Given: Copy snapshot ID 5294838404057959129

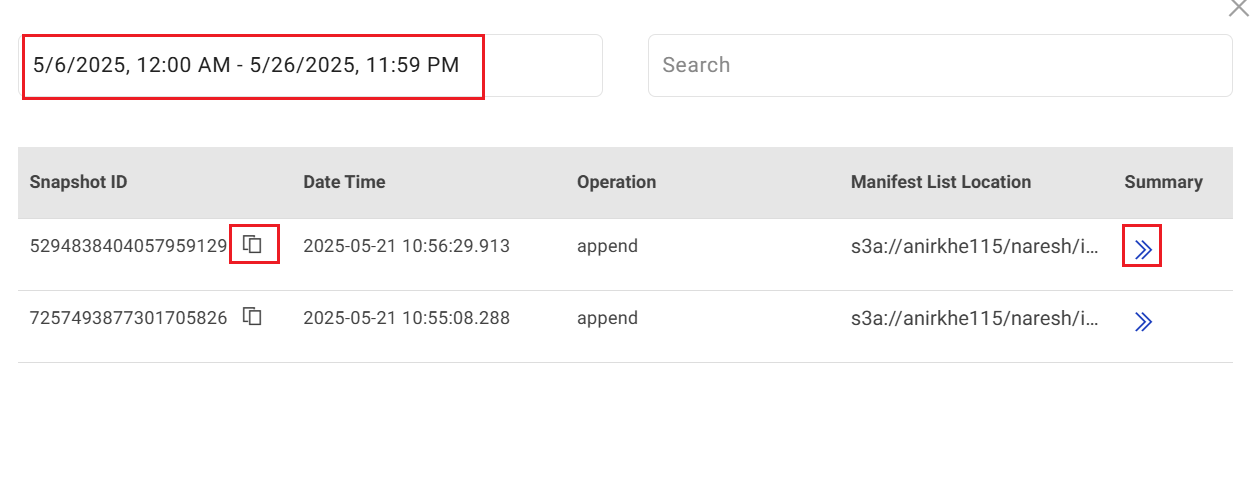Looking at the screenshot, I should click(254, 244).
